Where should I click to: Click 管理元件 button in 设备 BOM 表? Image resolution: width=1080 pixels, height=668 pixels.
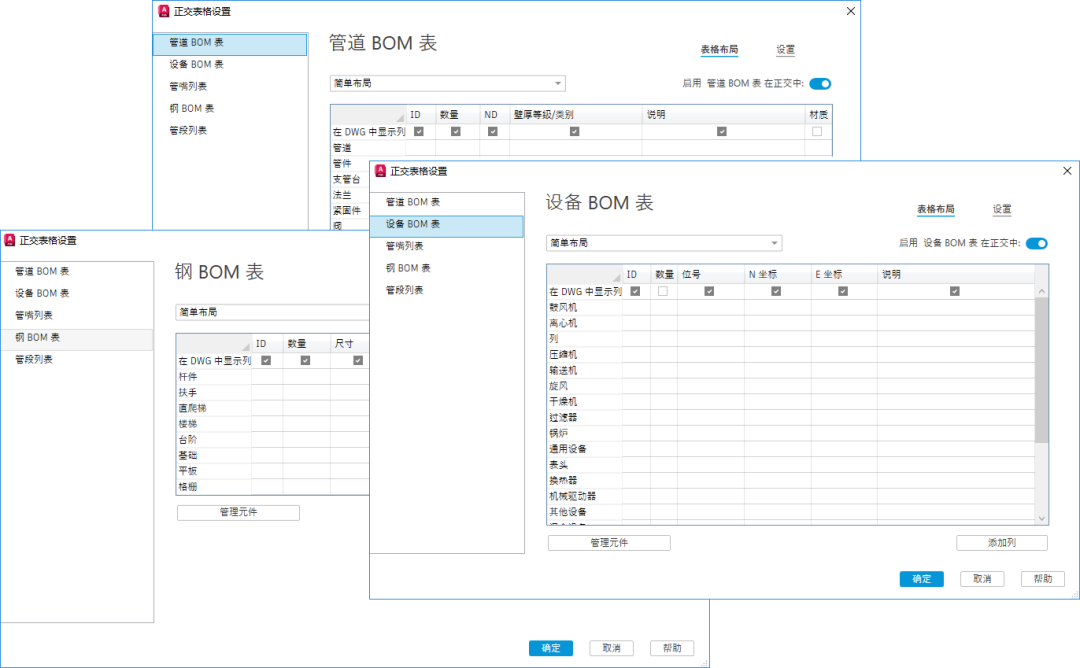609,543
